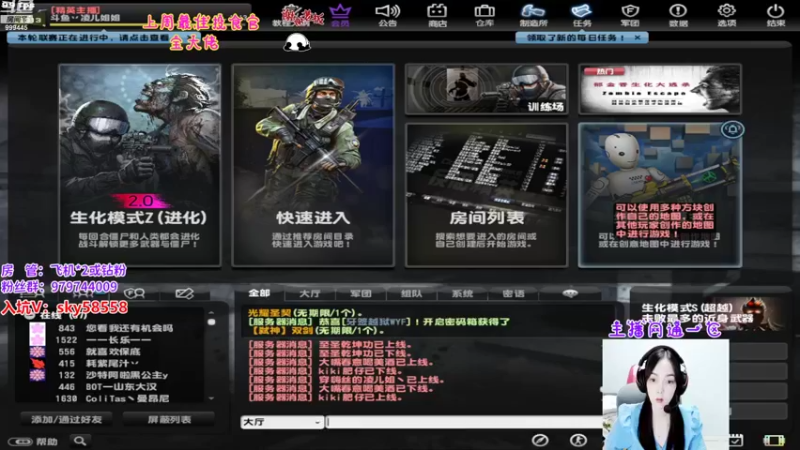Click player name 斗鱼丶凌儿姐姐 top left
800x450 pixels.
[85, 18]
